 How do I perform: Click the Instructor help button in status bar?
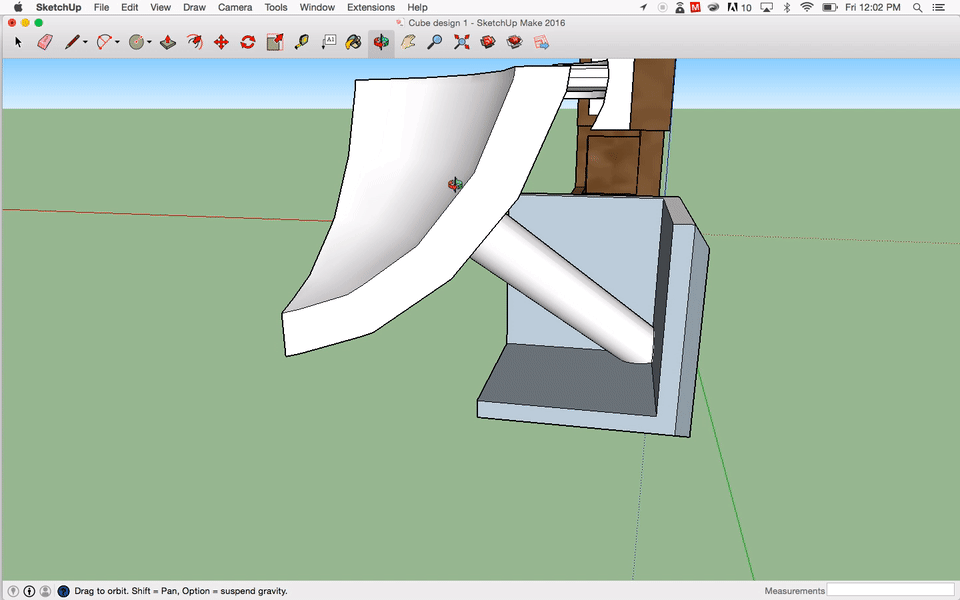(63, 591)
